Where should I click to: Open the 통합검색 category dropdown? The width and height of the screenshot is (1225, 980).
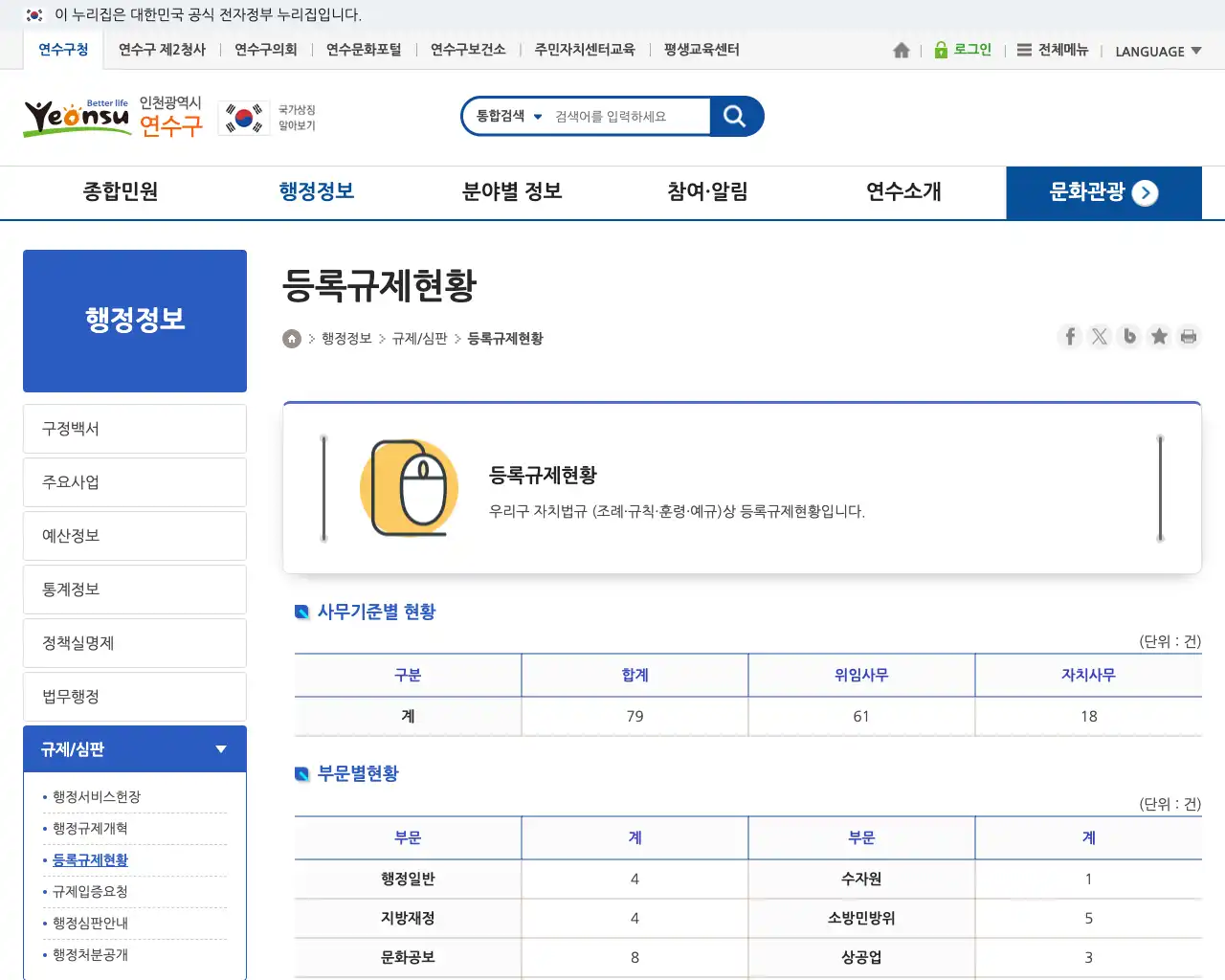509,117
